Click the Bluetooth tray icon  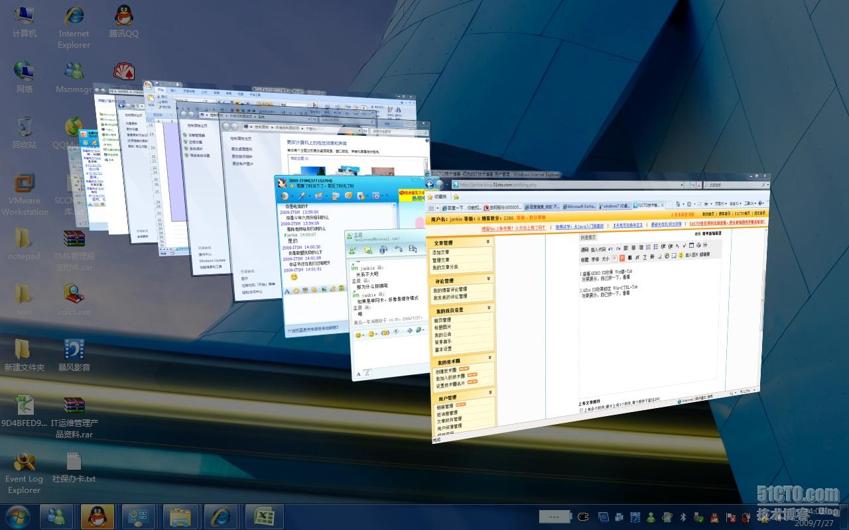tap(683, 518)
